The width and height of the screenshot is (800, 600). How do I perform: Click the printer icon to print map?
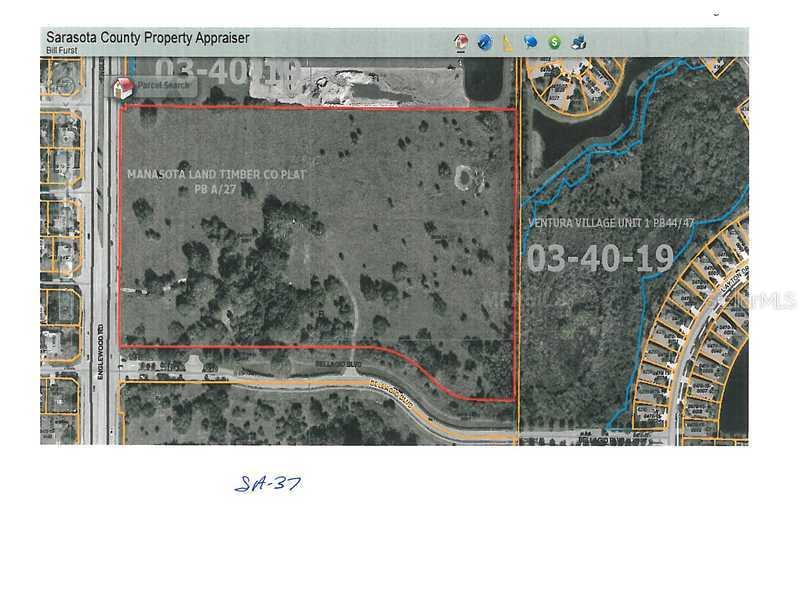pyautogui.click(x=578, y=42)
